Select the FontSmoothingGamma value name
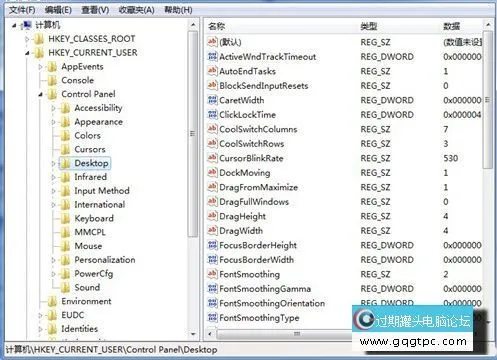 tap(265, 289)
